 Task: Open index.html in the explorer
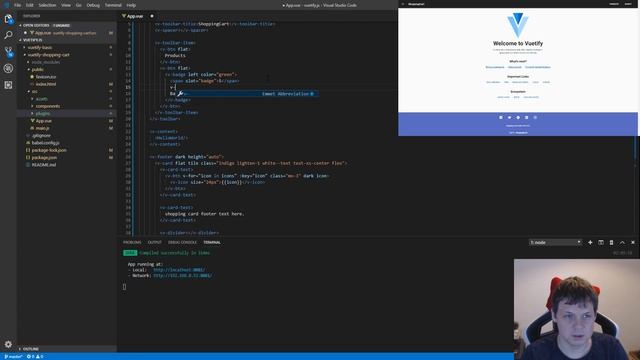[46, 84]
